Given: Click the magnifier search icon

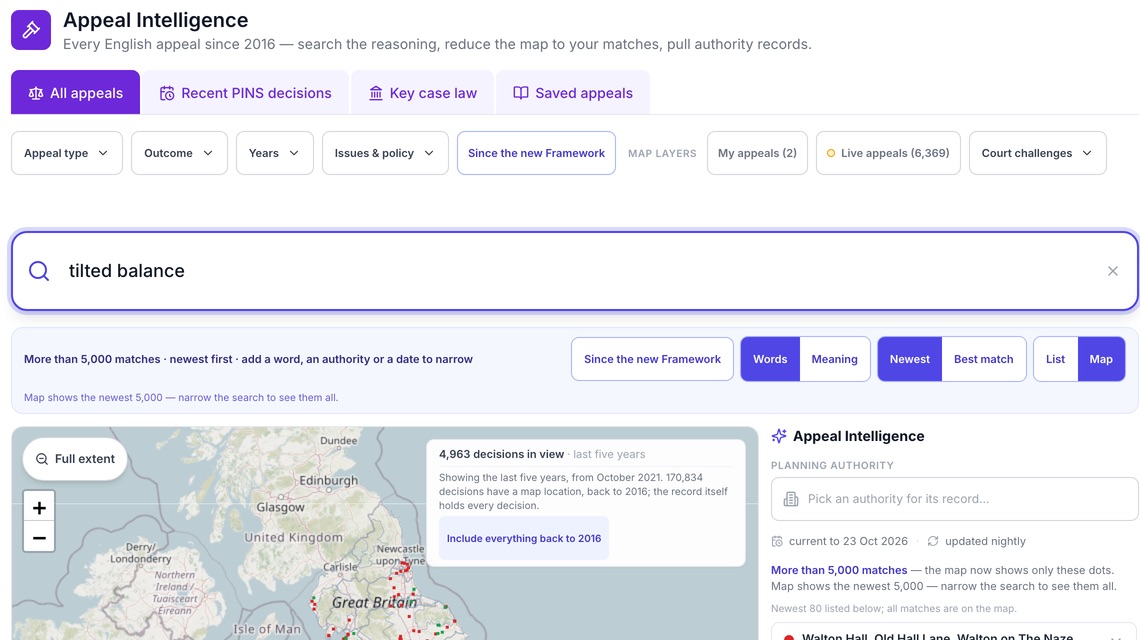Looking at the screenshot, I should pyautogui.click(x=39, y=271).
